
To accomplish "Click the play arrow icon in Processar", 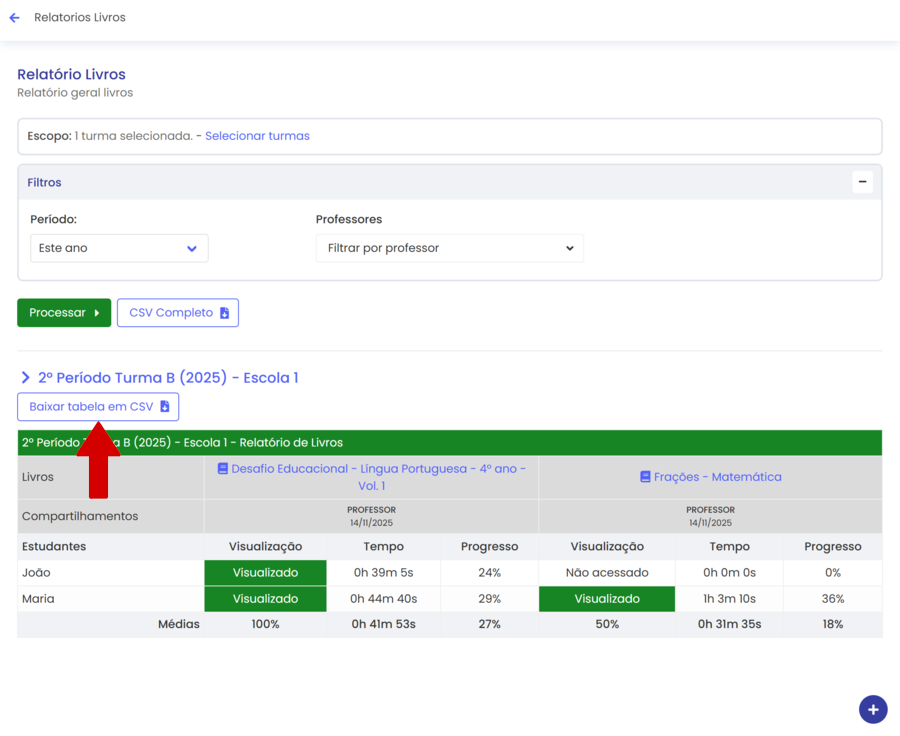I will 97,313.
